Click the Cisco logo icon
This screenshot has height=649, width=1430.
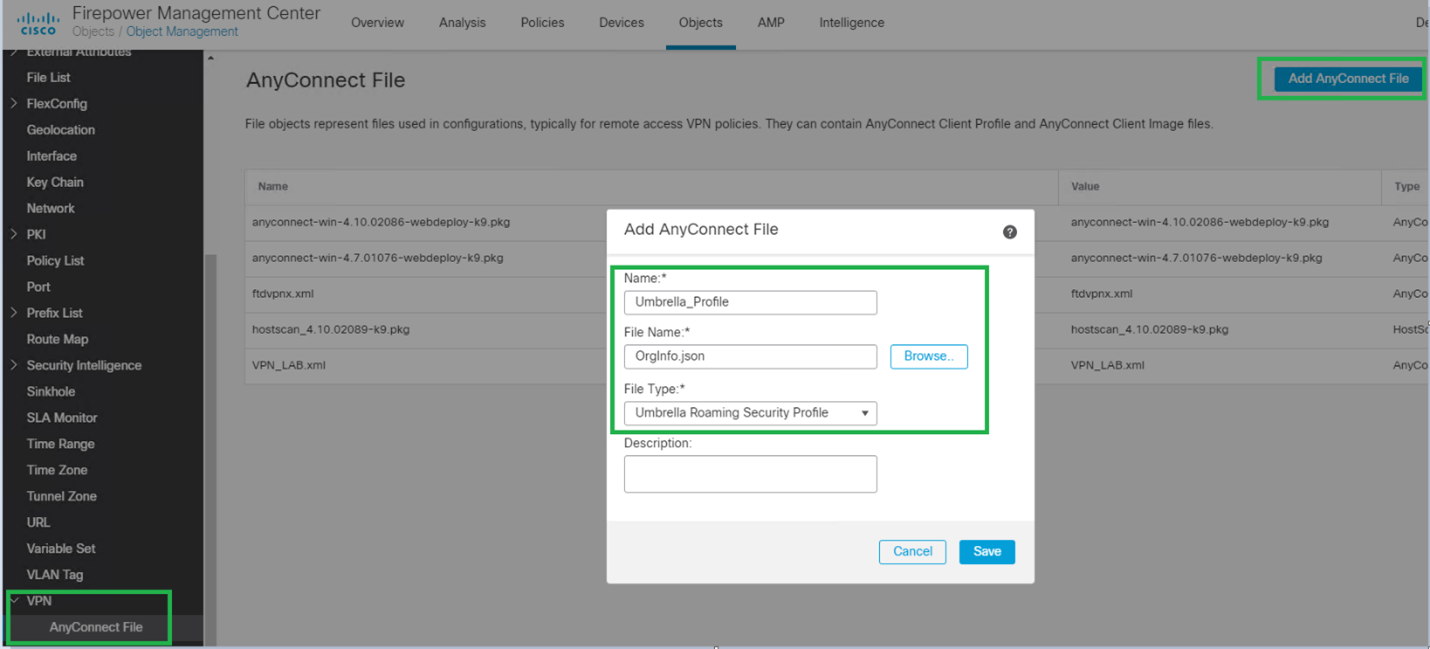[x=38, y=22]
